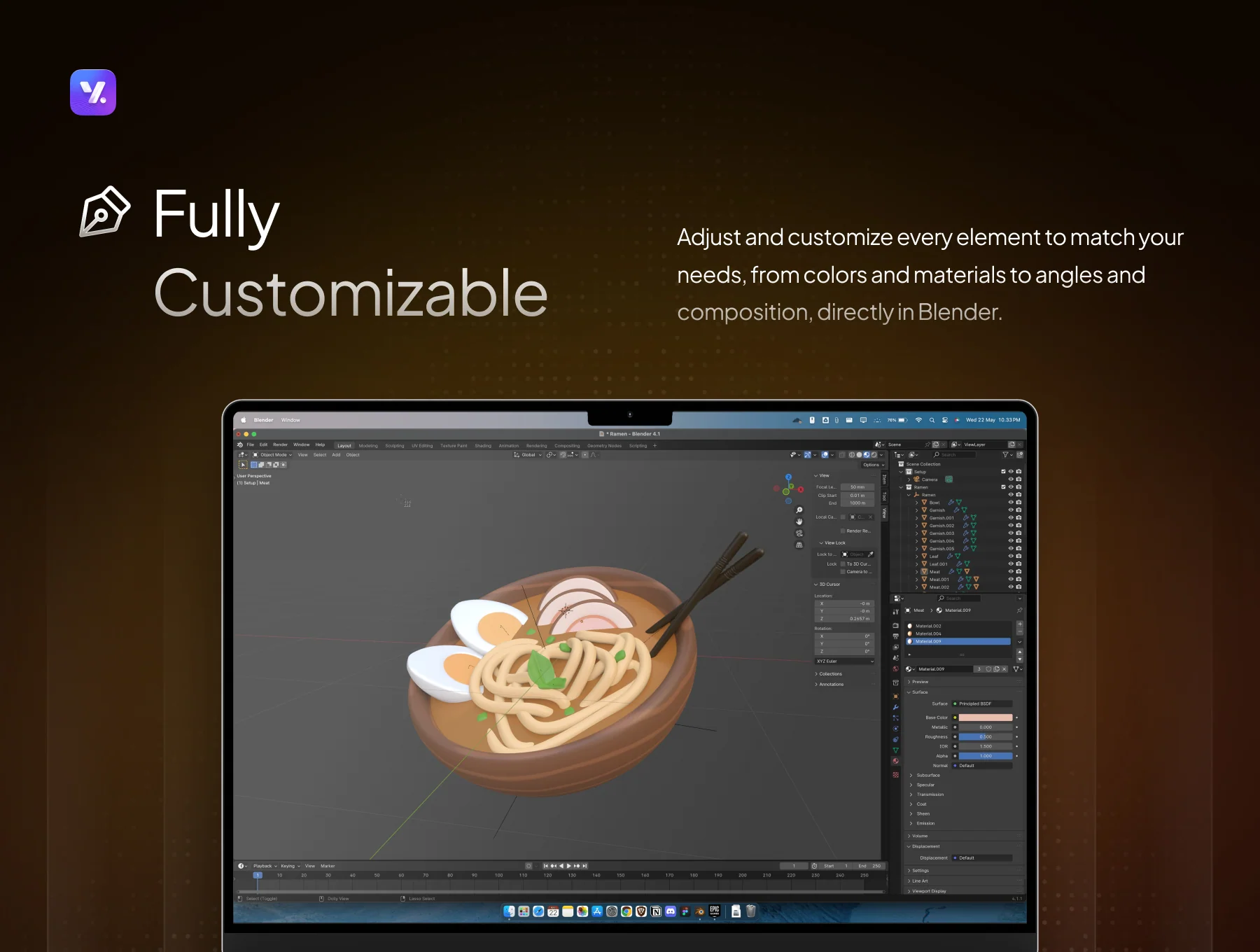This screenshot has width=1260, height=952.
Task: Expand the Subsurface material section
Action: (x=927, y=776)
